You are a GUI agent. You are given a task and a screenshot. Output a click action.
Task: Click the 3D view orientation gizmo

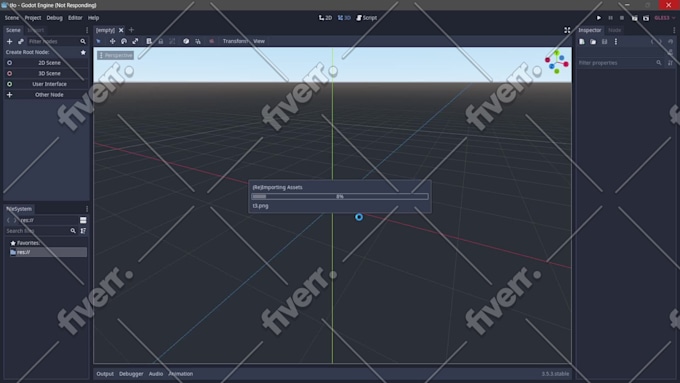click(557, 62)
